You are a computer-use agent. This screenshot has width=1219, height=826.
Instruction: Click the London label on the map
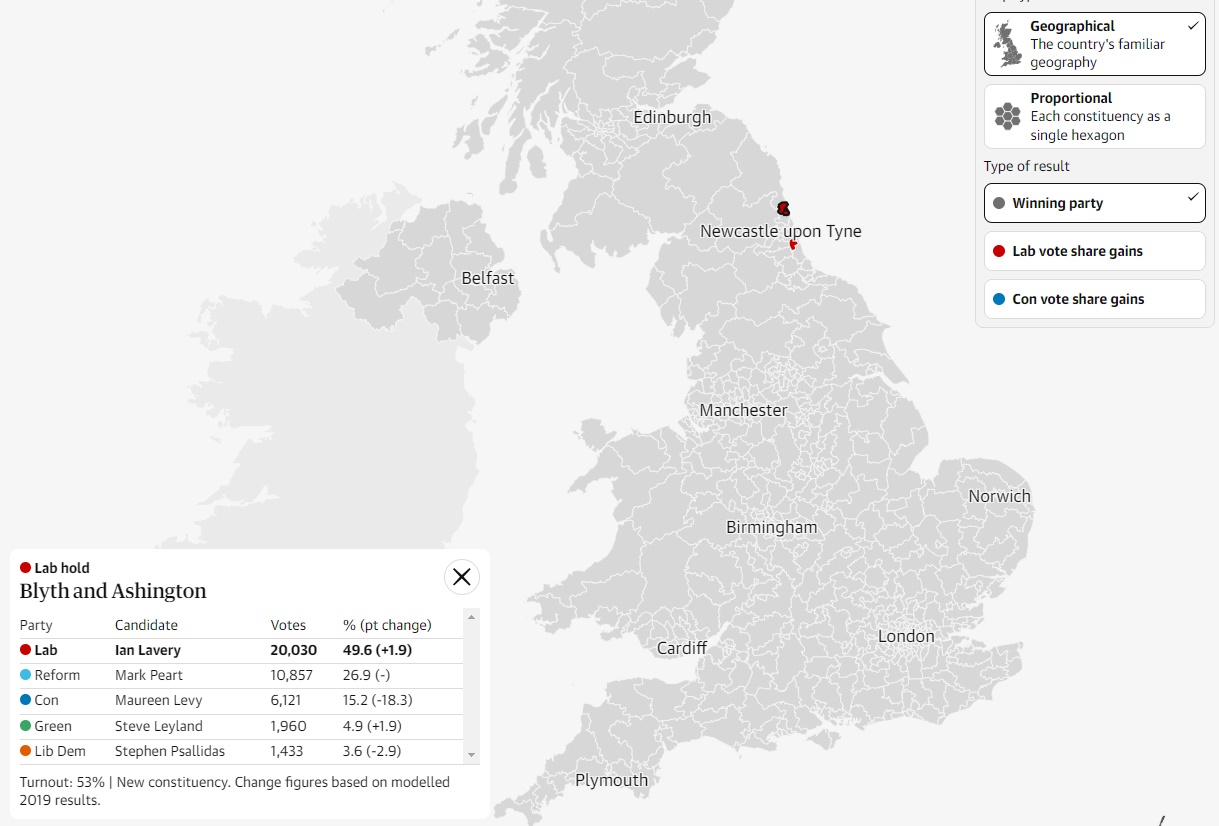point(906,636)
